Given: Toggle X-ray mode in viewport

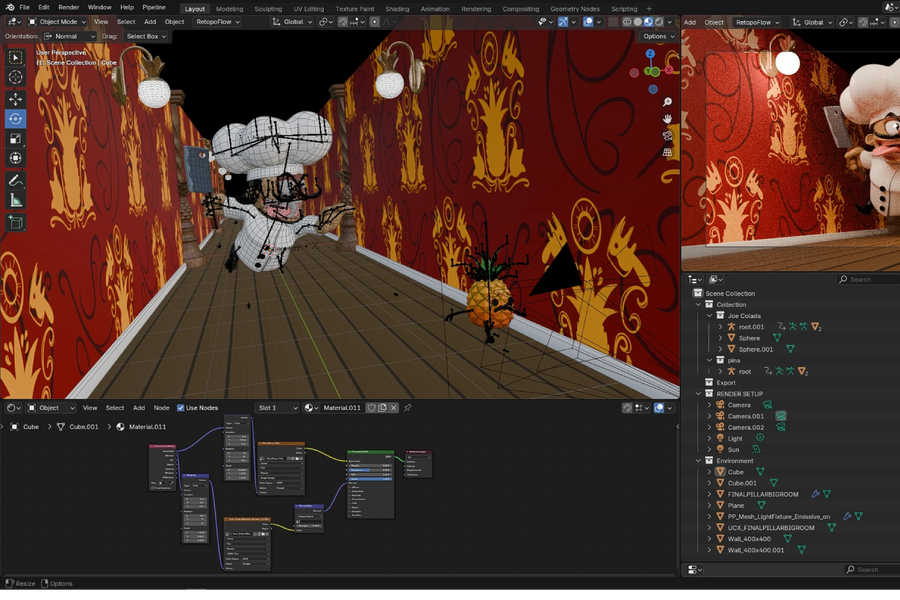Looking at the screenshot, I should pos(613,22).
